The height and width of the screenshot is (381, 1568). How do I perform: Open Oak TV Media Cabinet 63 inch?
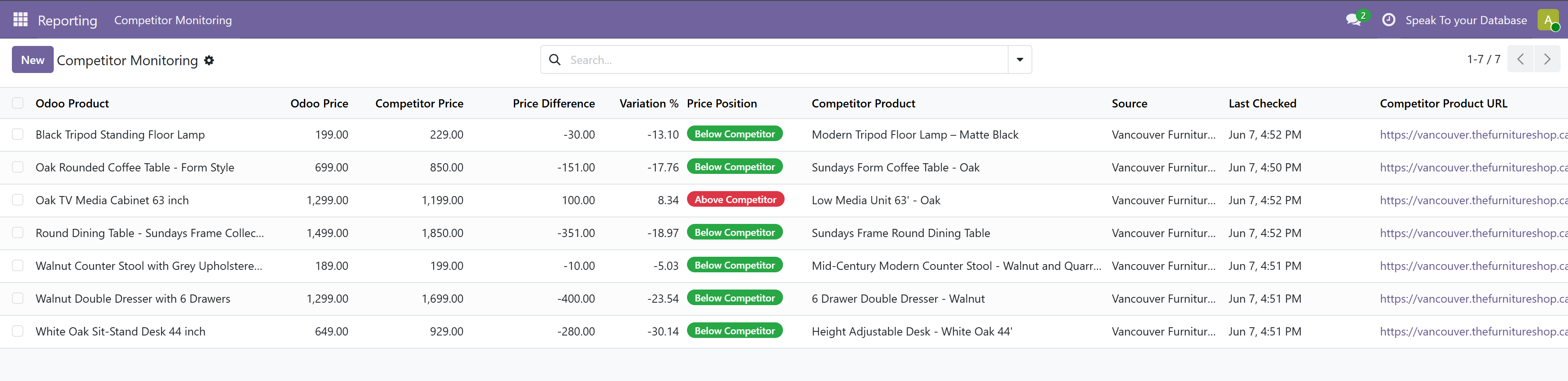112,200
